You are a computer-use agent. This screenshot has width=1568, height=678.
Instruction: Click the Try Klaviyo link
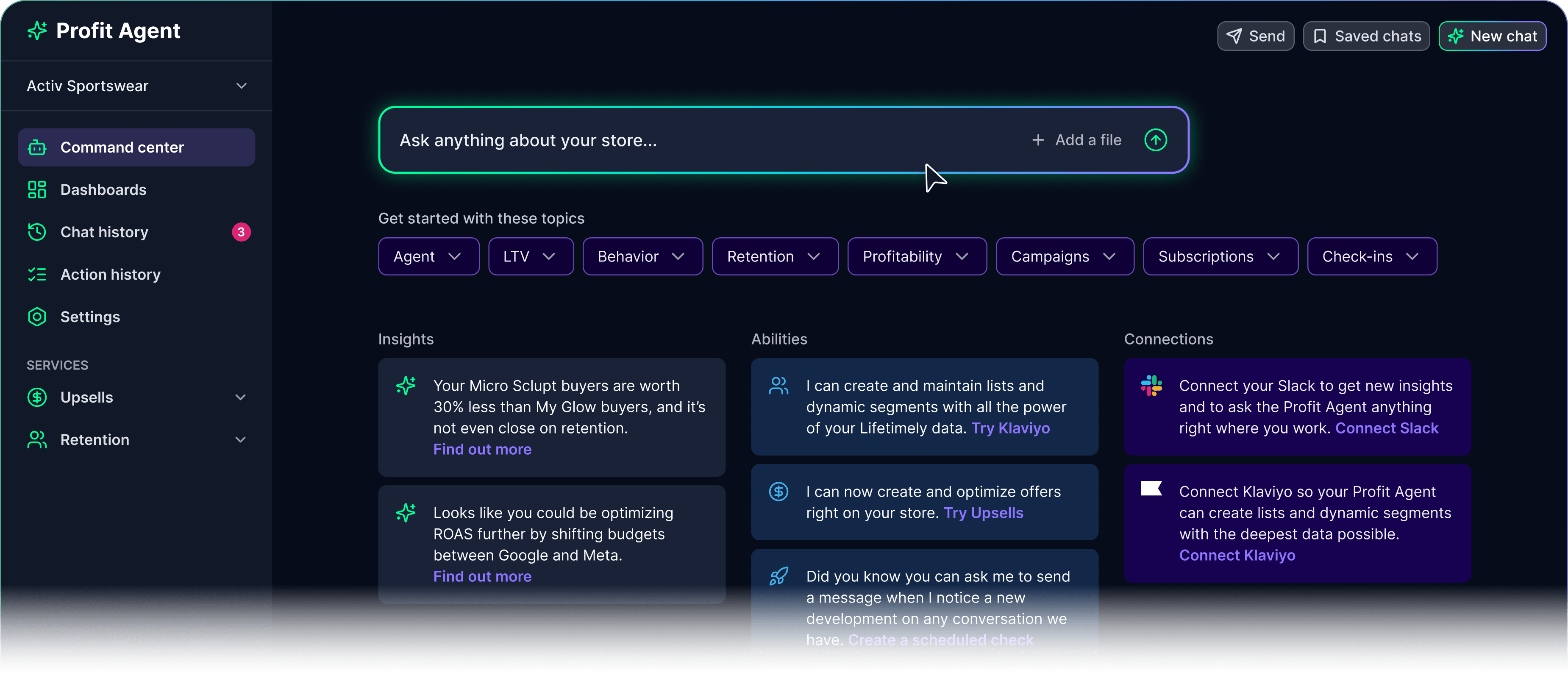click(x=1010, y=428)
